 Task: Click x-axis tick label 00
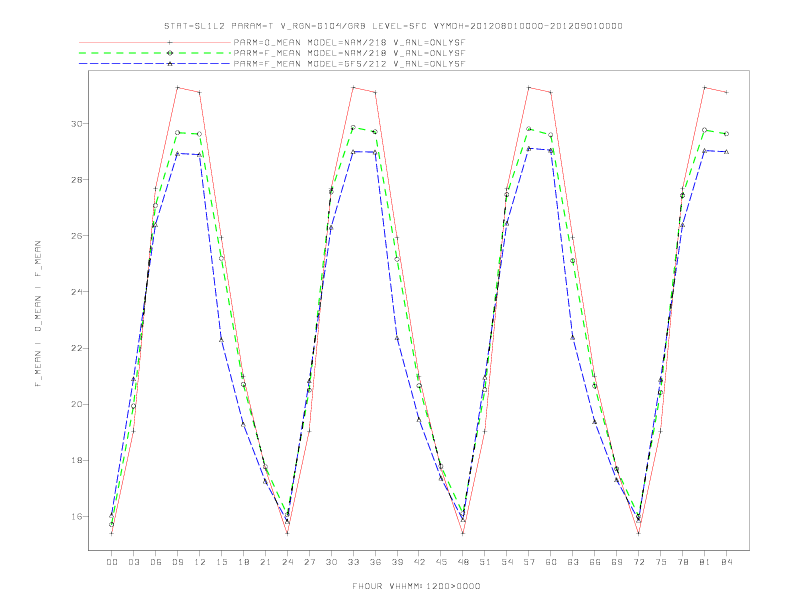pos(112,562)
